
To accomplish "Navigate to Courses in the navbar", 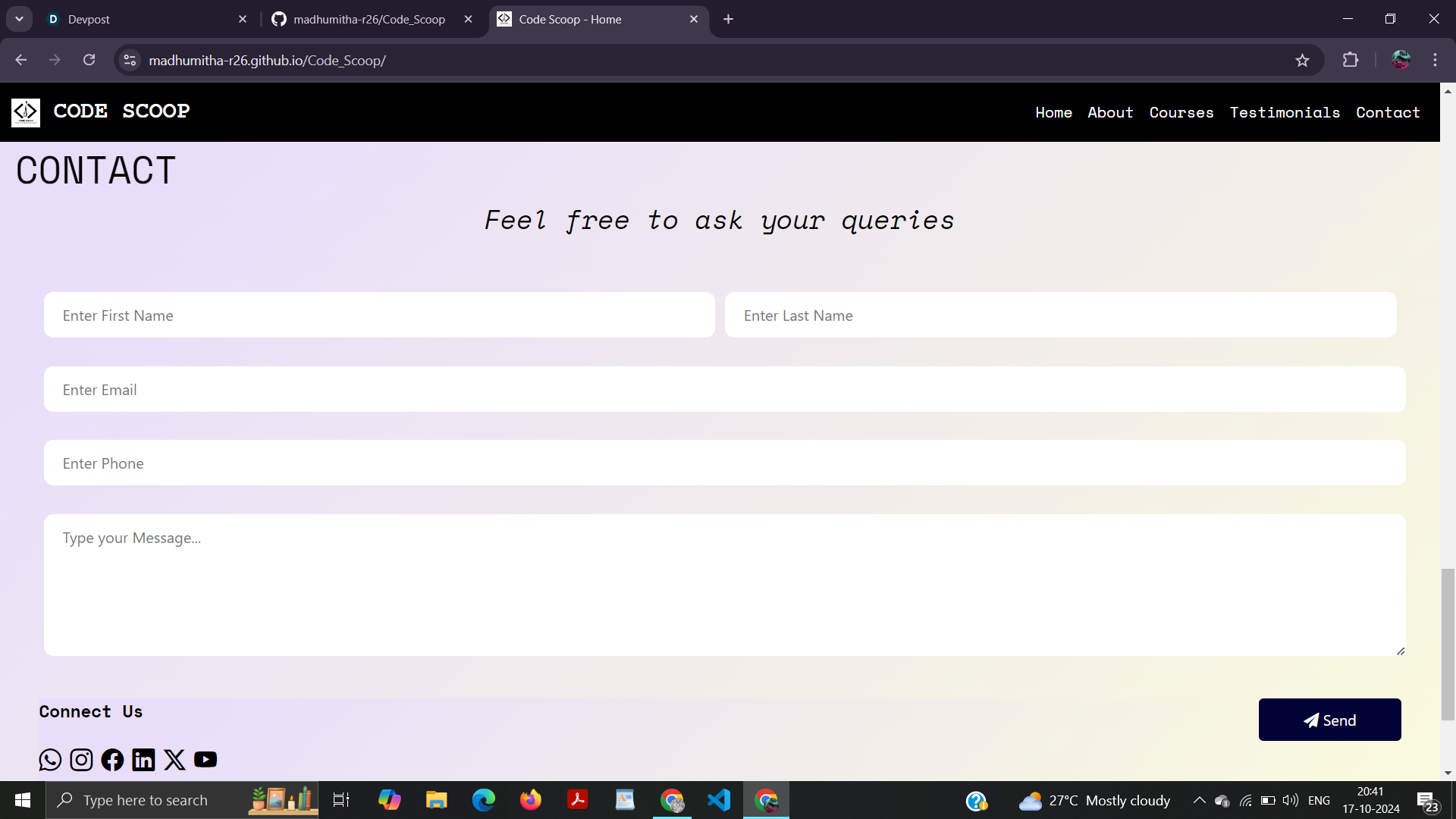I will [x=1181, y=112].
